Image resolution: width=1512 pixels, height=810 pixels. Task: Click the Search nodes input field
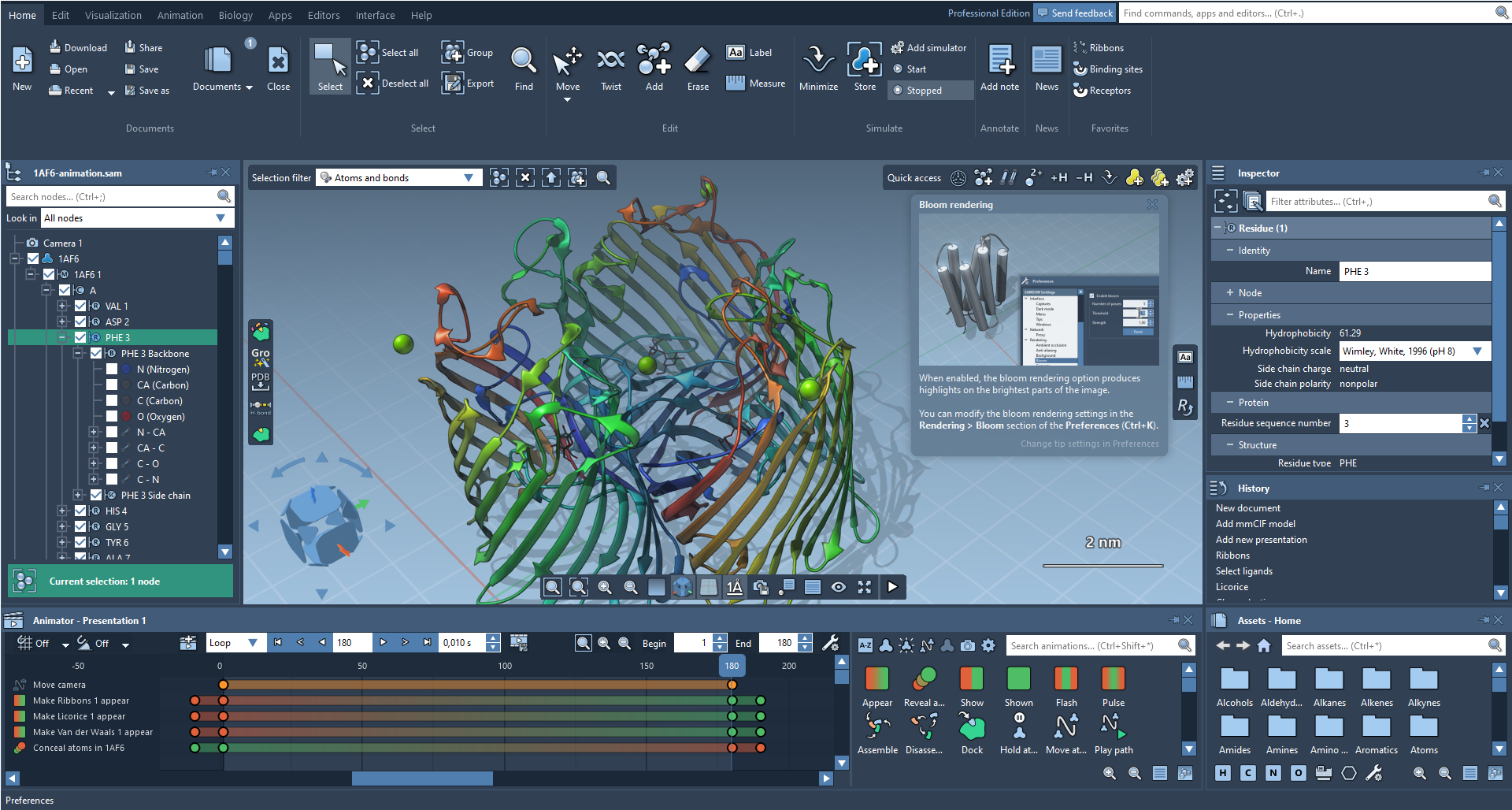pyautogui.click(x=110, y=197)
